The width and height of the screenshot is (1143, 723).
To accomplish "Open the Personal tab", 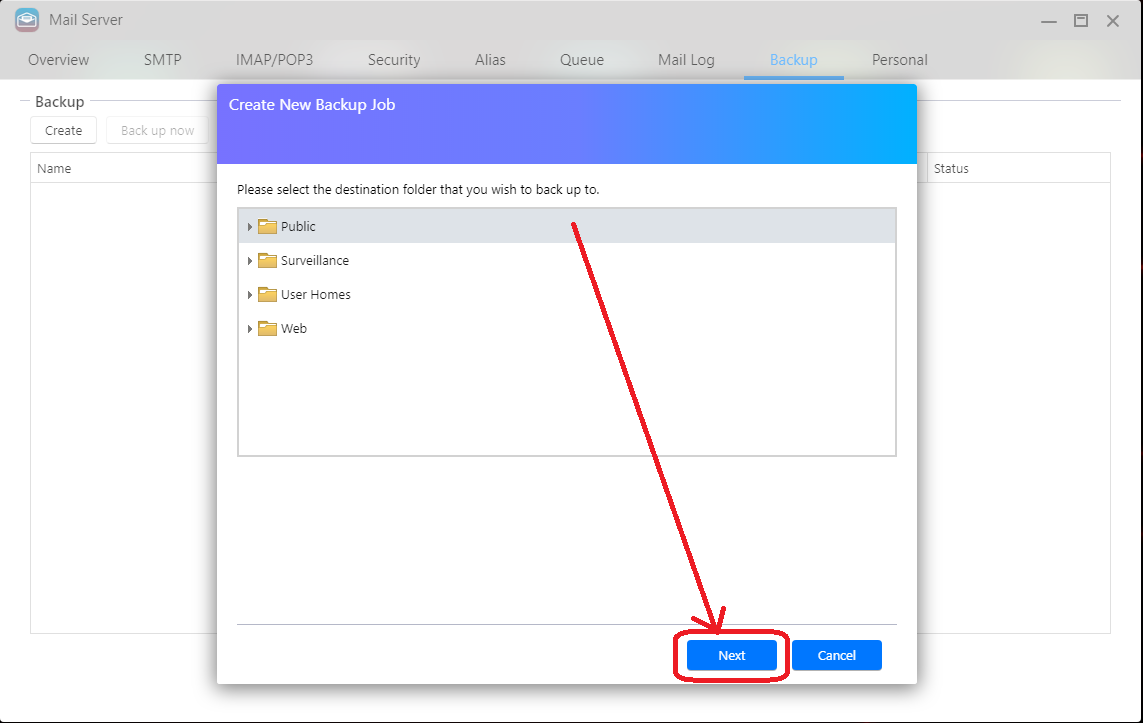I will point(900,60).
